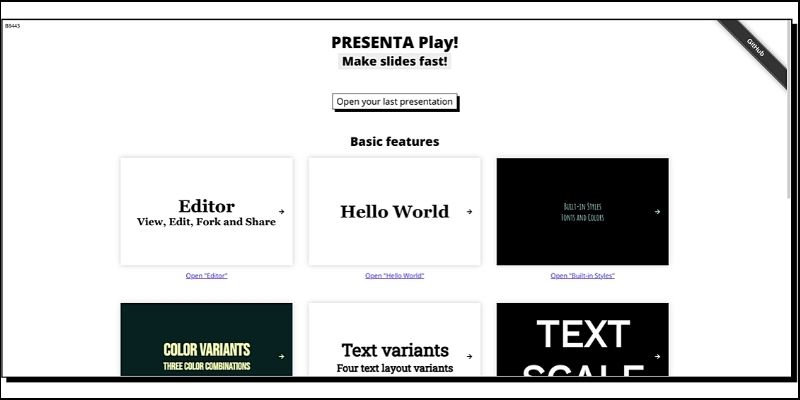Screen dimensions: 800x400
Task: Open the GitHub corner ribbon
Action: (x=756, y=48)
